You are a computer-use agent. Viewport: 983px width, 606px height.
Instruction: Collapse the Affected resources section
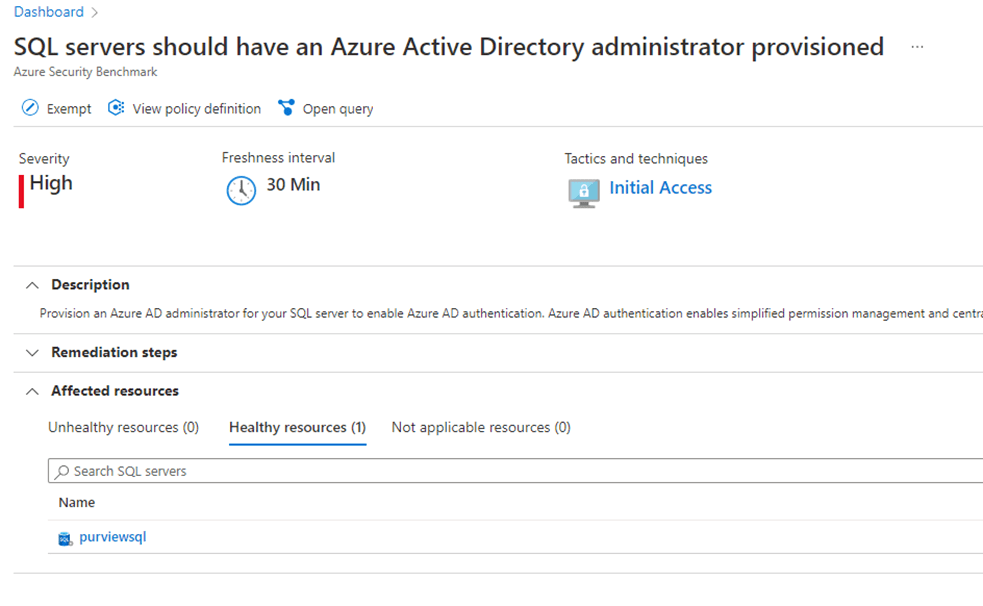coord(32,391)
